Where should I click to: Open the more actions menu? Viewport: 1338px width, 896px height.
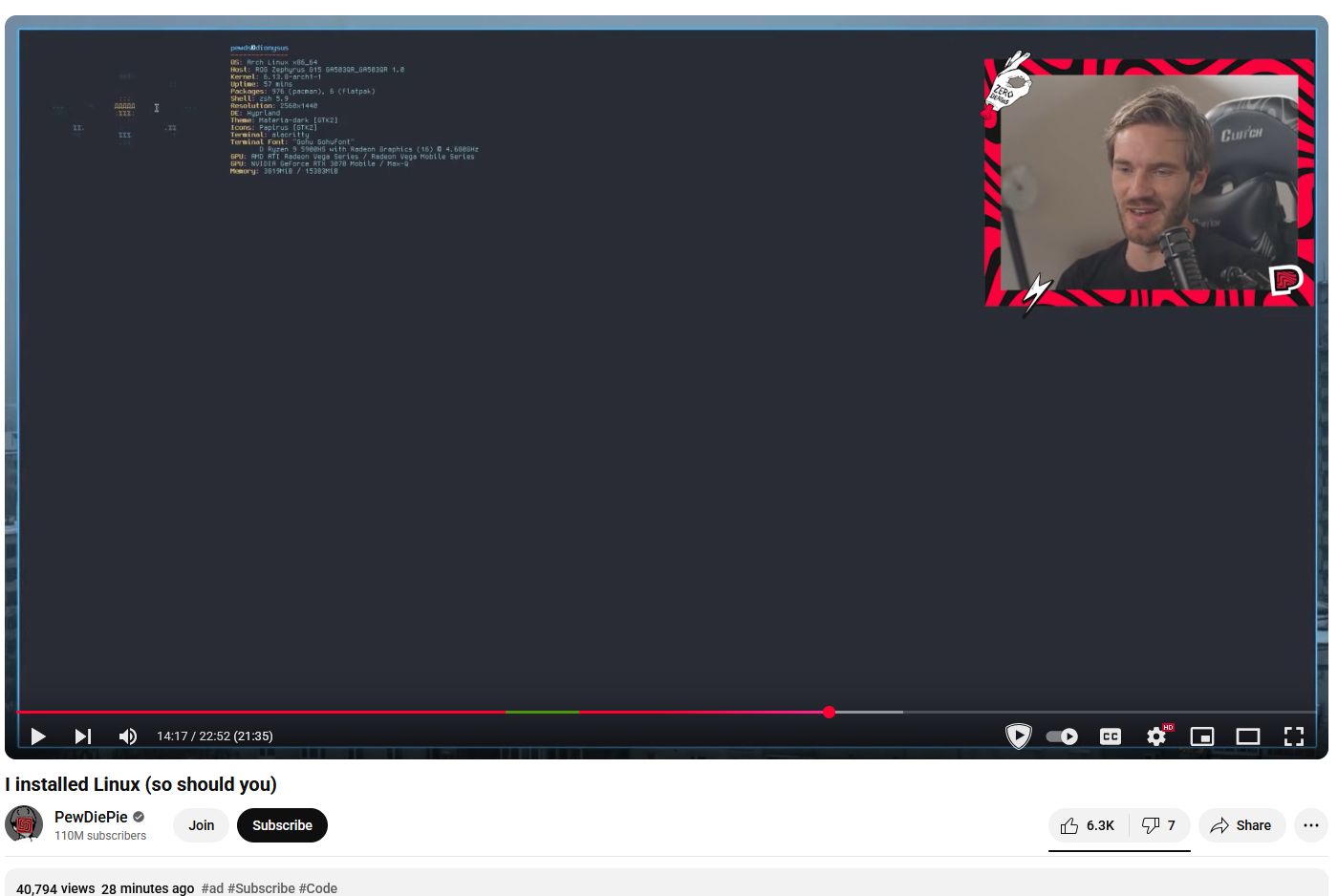(x=1310, y=825)
